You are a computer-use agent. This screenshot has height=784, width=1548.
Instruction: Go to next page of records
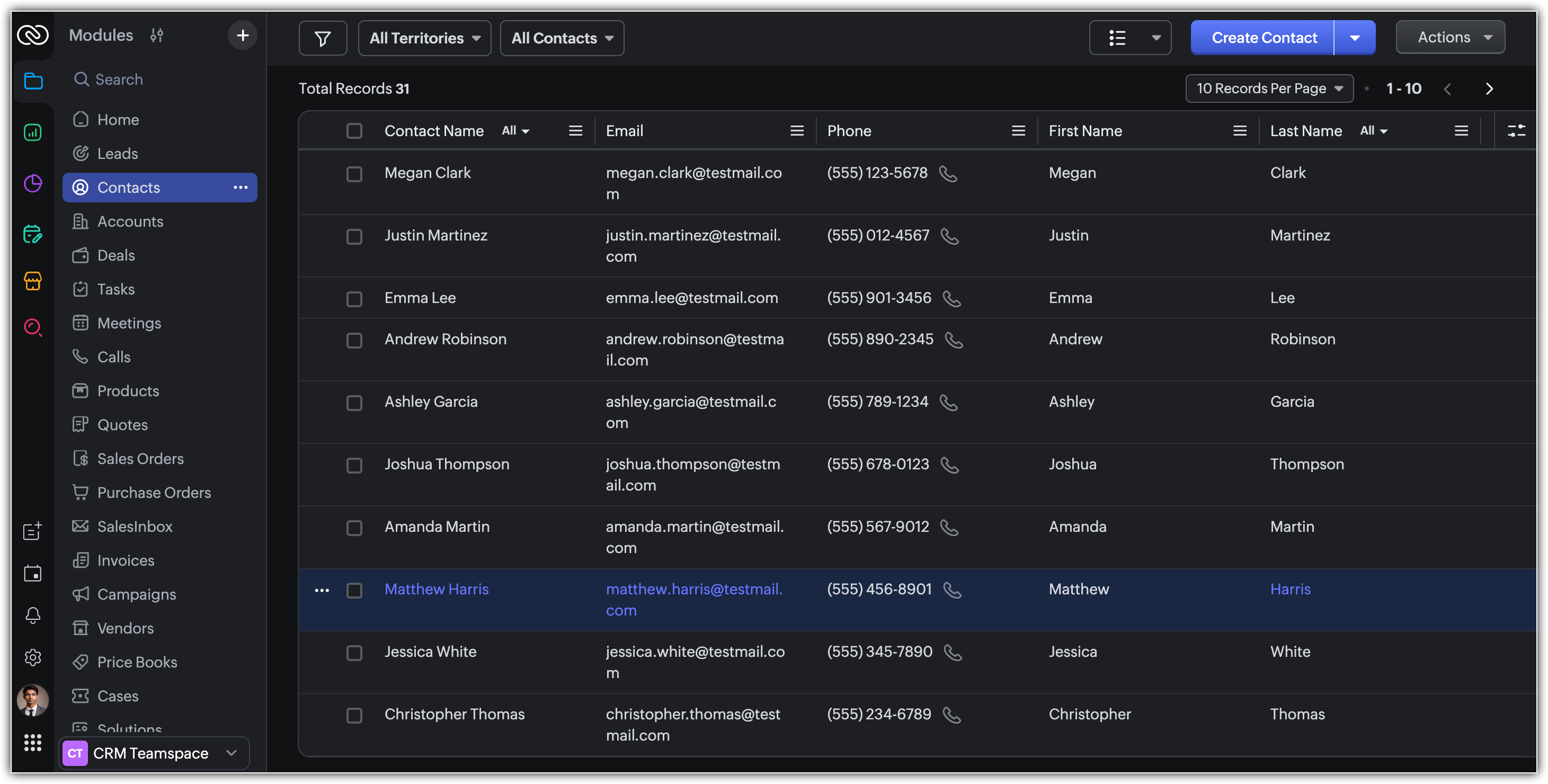tap(1489, 89)
